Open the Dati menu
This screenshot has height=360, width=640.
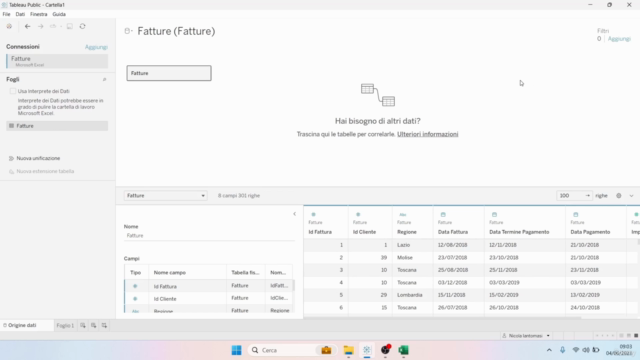coord(20,14)
